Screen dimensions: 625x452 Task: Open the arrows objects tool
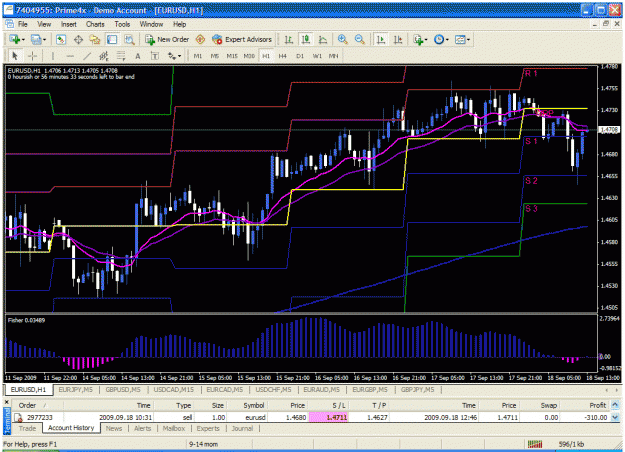[x=172, y=56]
